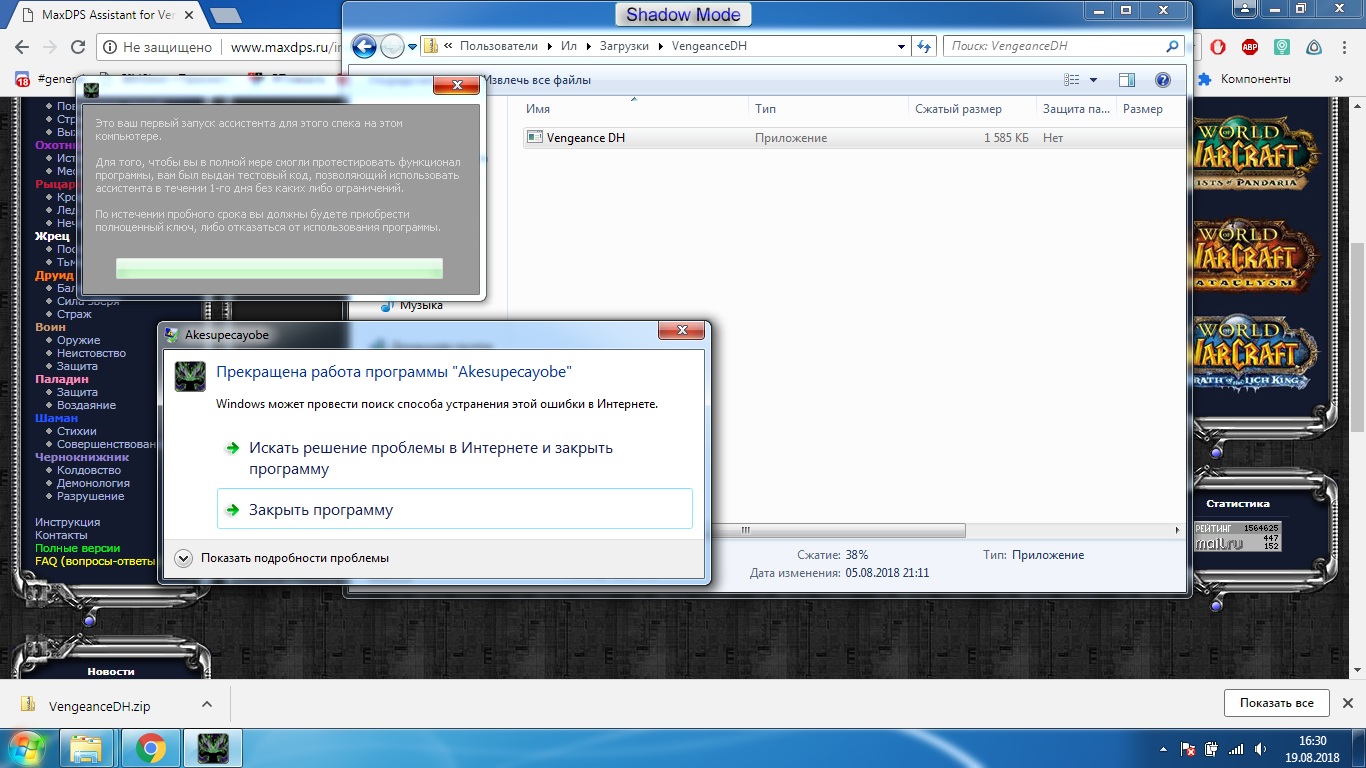Expand the address bar history dropdown
The width and height of the screenshot is (1366, 768).
pos(900,46)
